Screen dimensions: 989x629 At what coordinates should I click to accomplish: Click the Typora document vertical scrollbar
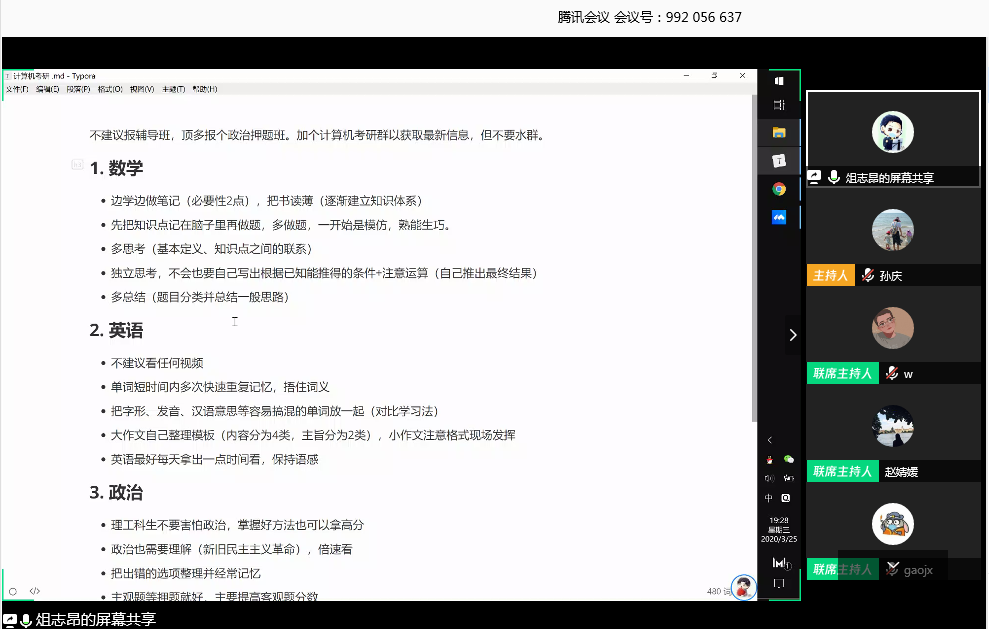(753, 250)
